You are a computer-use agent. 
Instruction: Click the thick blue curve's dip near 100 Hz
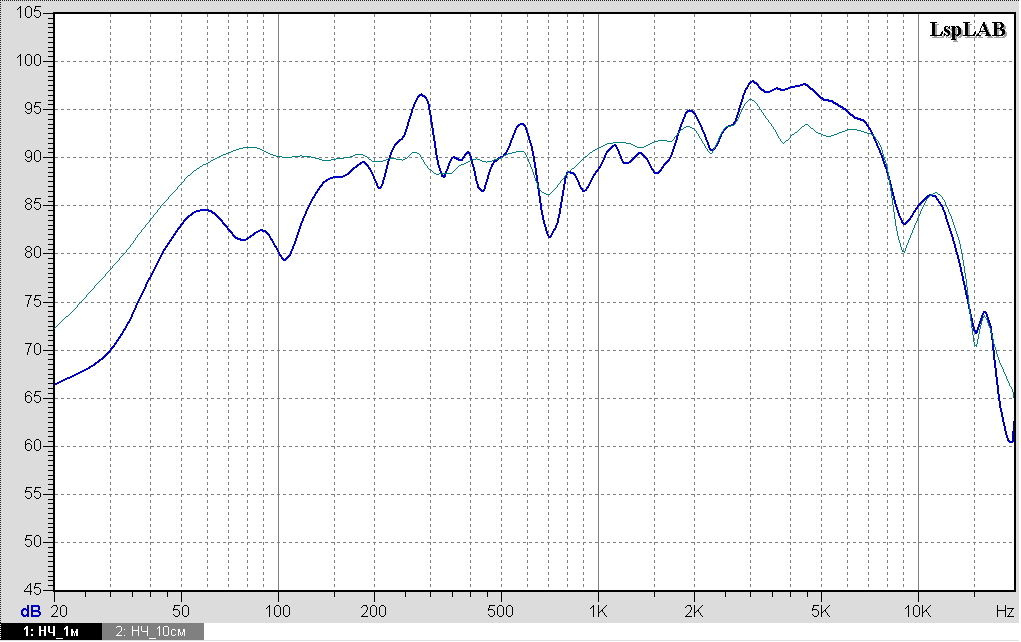click(285, 260)
